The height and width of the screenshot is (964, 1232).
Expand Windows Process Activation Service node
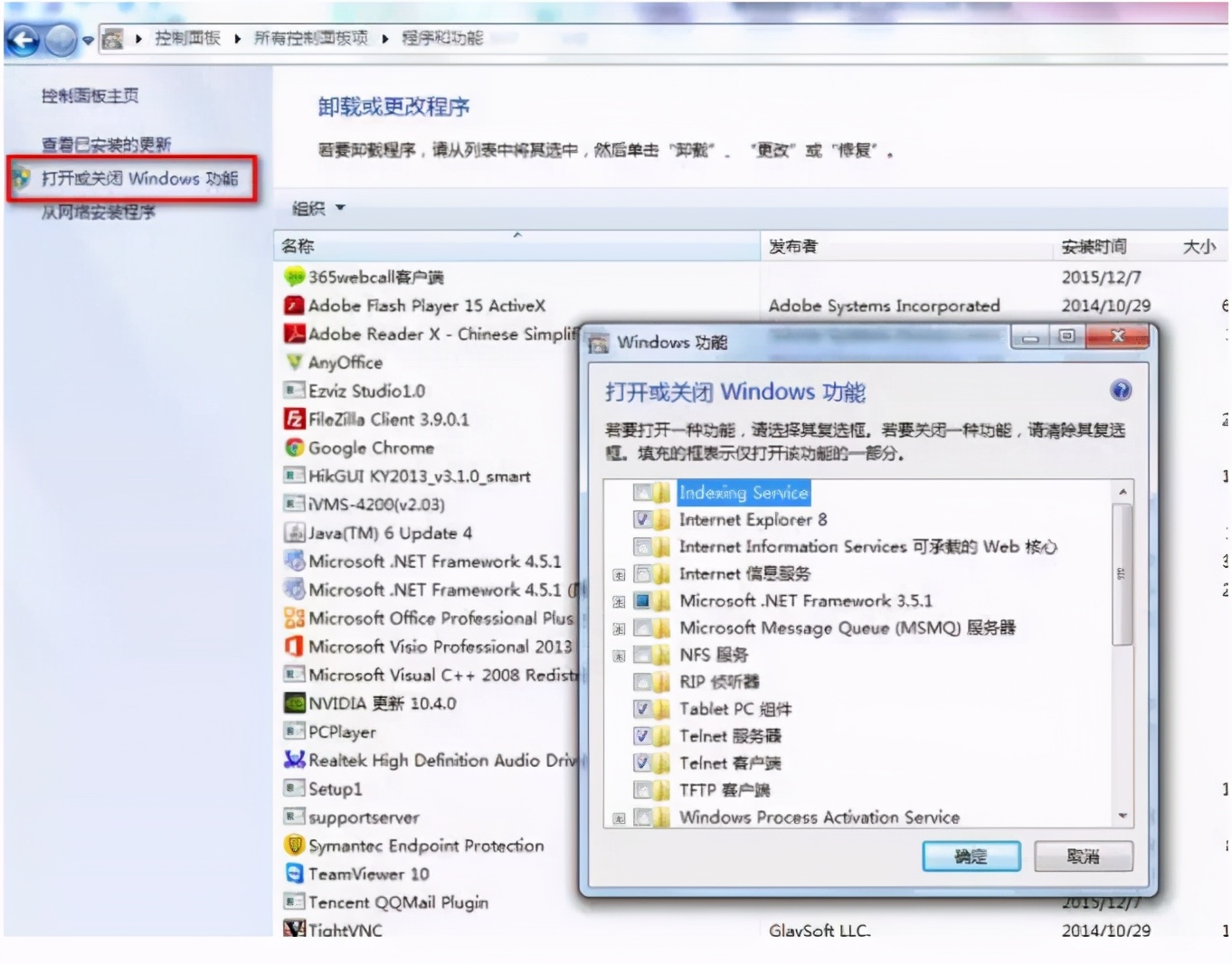click(619, 819)
